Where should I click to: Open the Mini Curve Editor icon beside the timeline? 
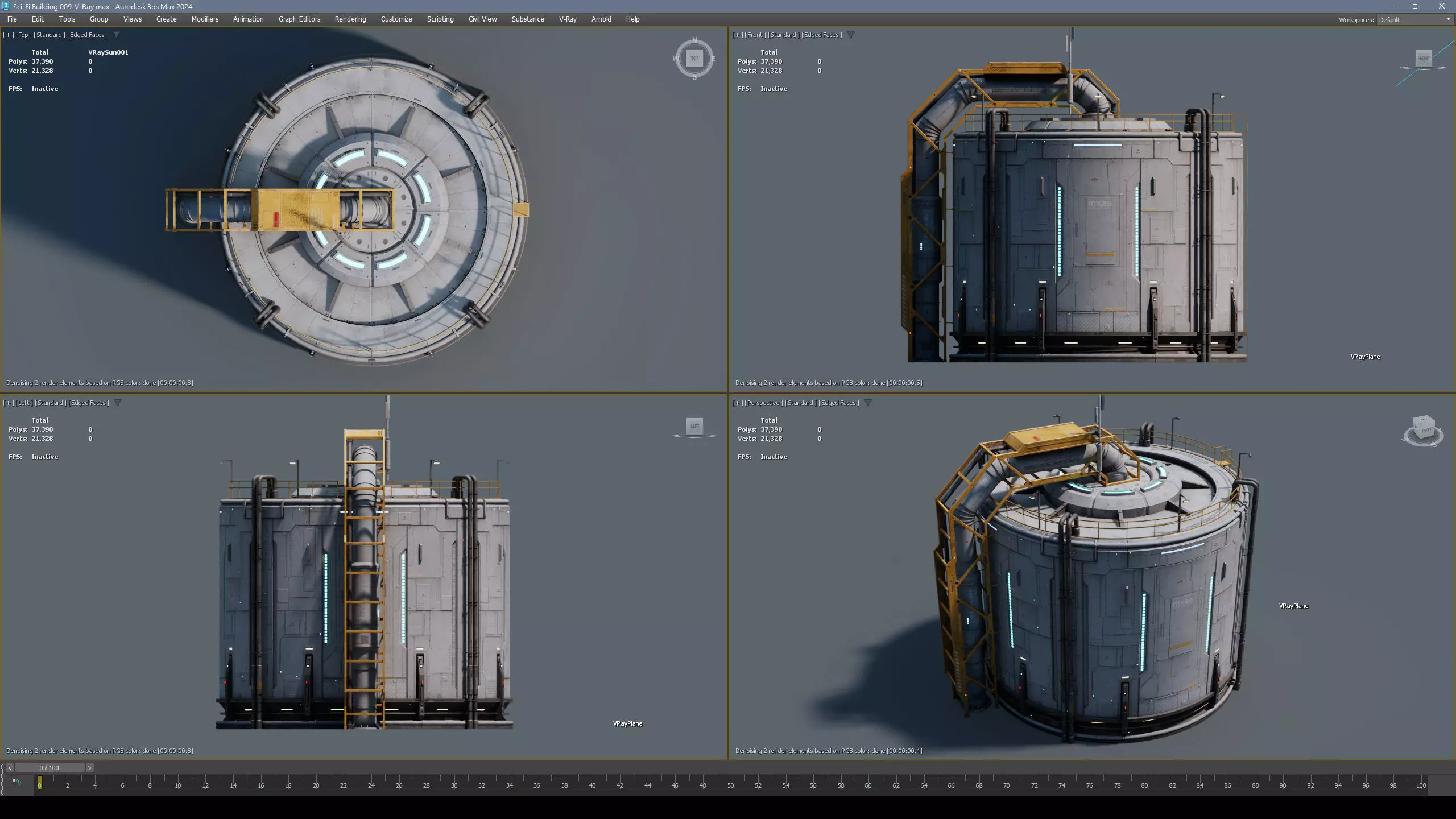(17, 782)
